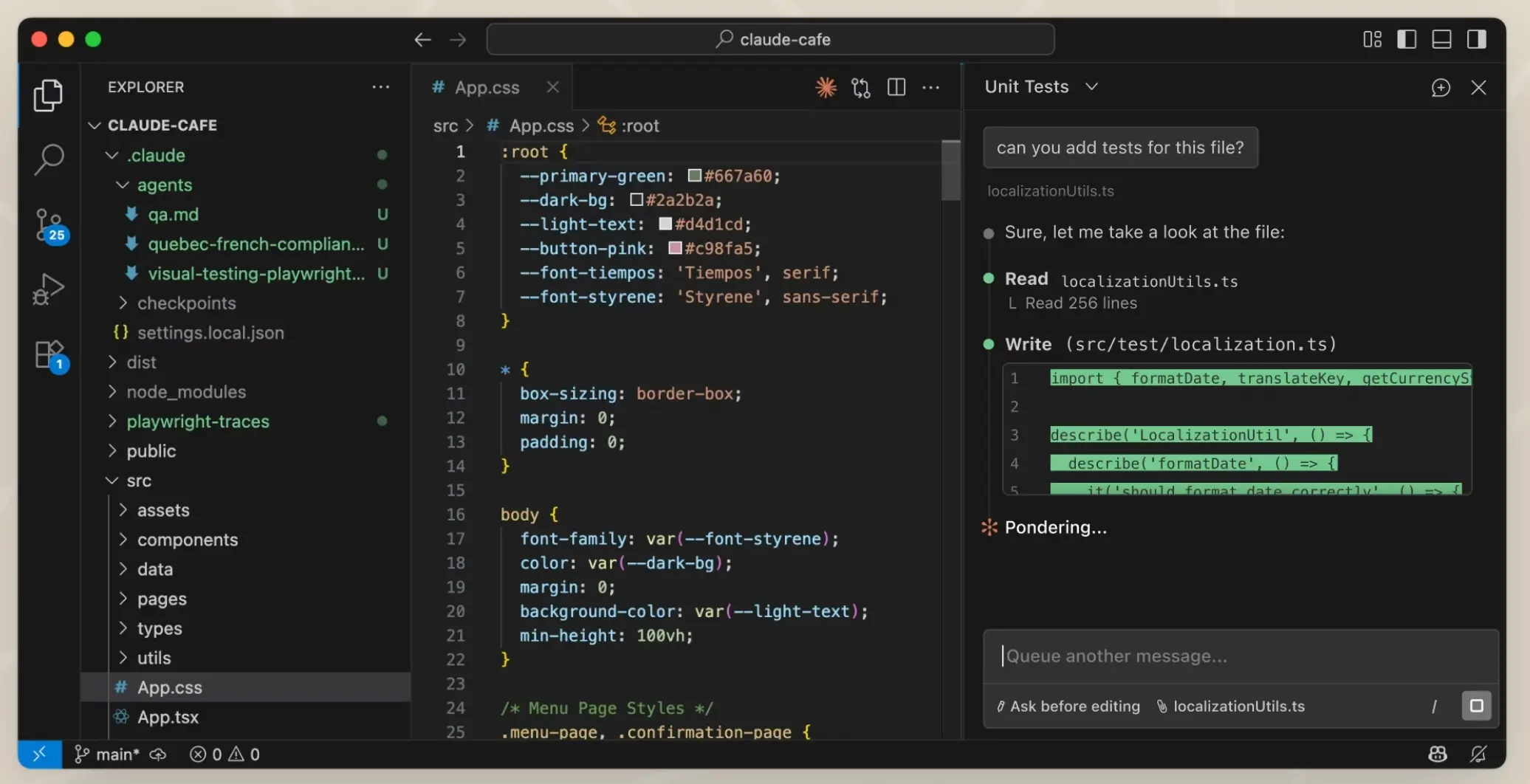Toggle the secondary sidebar visibility
1530x784 pixels.
pyautogui.click(x=1477, y=39)
